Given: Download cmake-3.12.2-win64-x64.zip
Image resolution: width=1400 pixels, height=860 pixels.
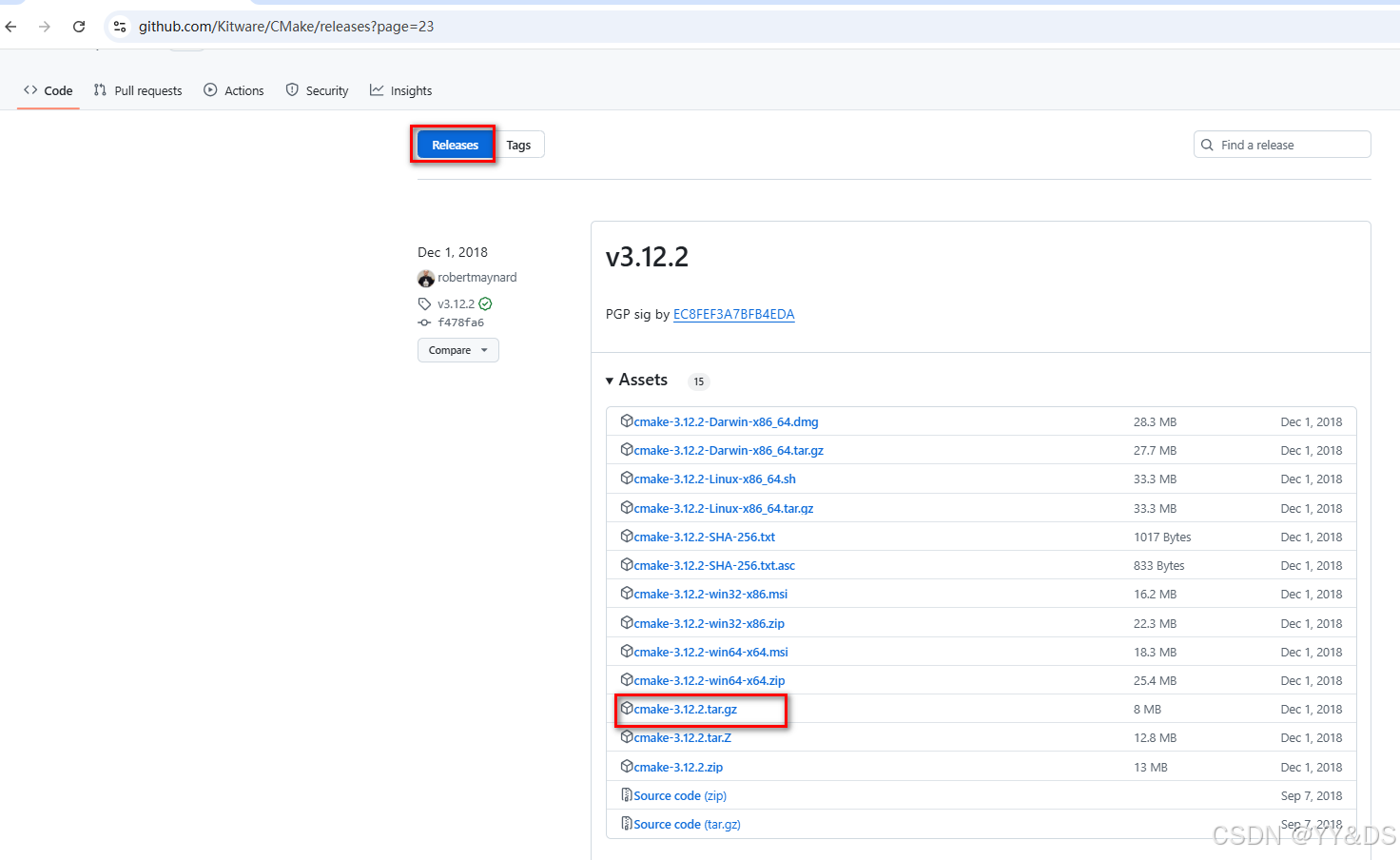Looking at the screenshot, I should pyautogui.click(x=710, y=680).
